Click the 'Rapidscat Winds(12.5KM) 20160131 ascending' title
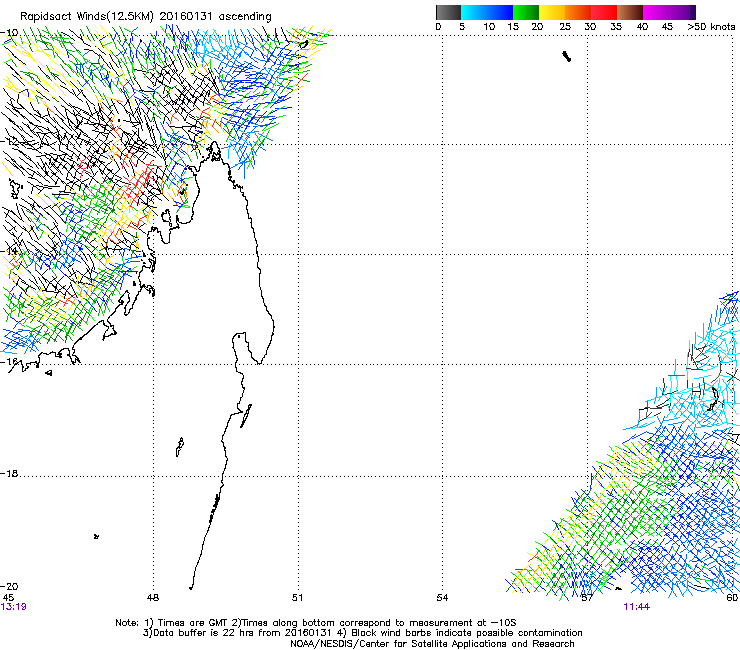The image size is (740, 650). pyautogui.click(x=146, y=17)
